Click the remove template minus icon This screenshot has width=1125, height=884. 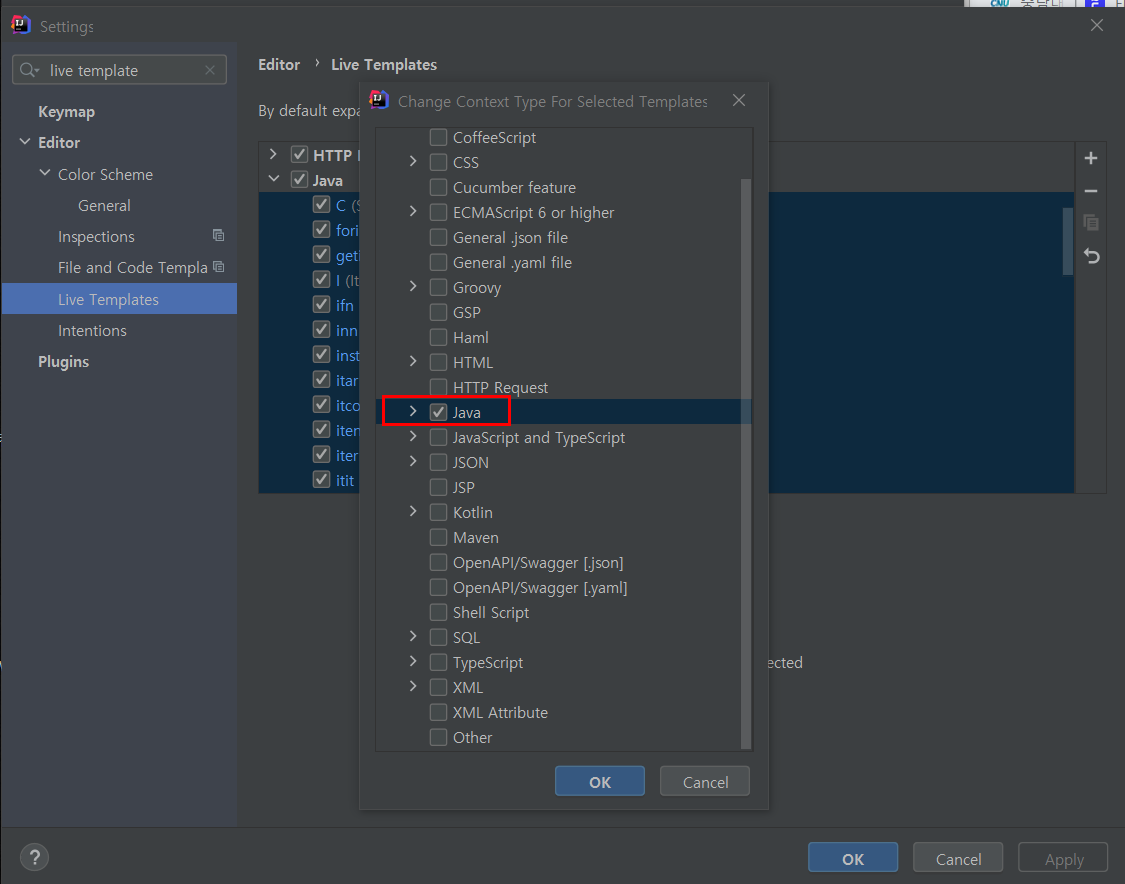click(1091, 191)
